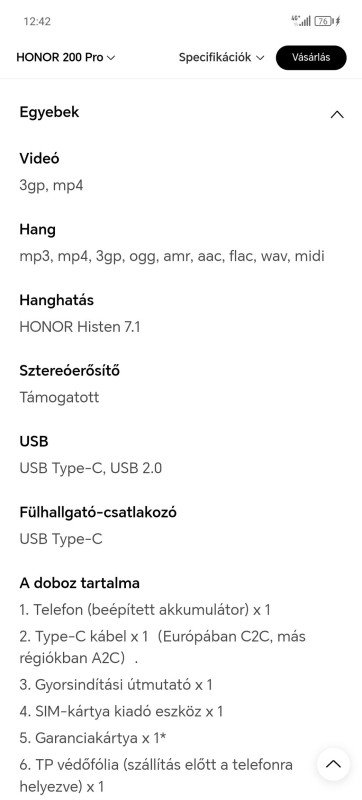Tap the Hang audio formats list
This screenshot has width=362, height=800.
172,256
